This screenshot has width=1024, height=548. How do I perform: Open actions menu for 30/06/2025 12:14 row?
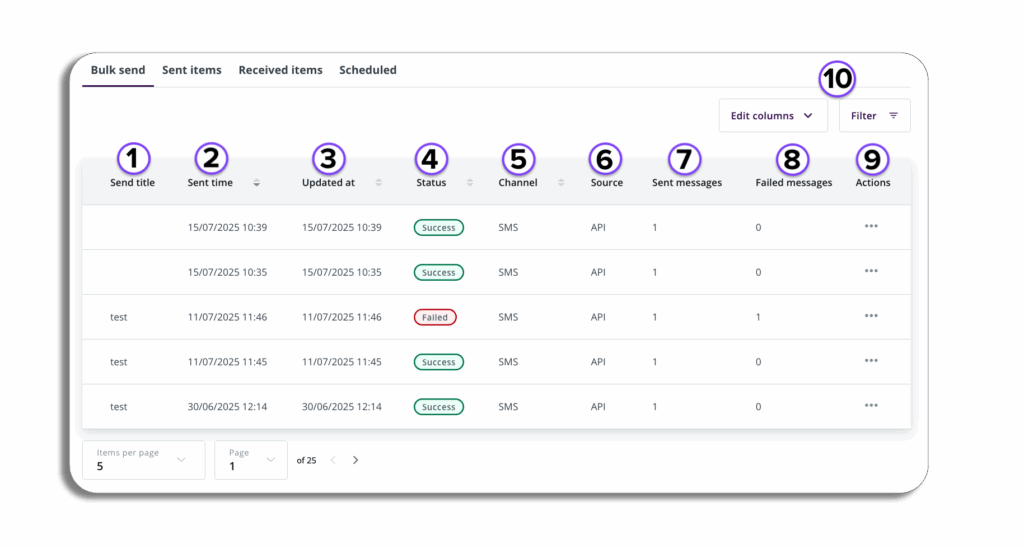pos(871,406)
